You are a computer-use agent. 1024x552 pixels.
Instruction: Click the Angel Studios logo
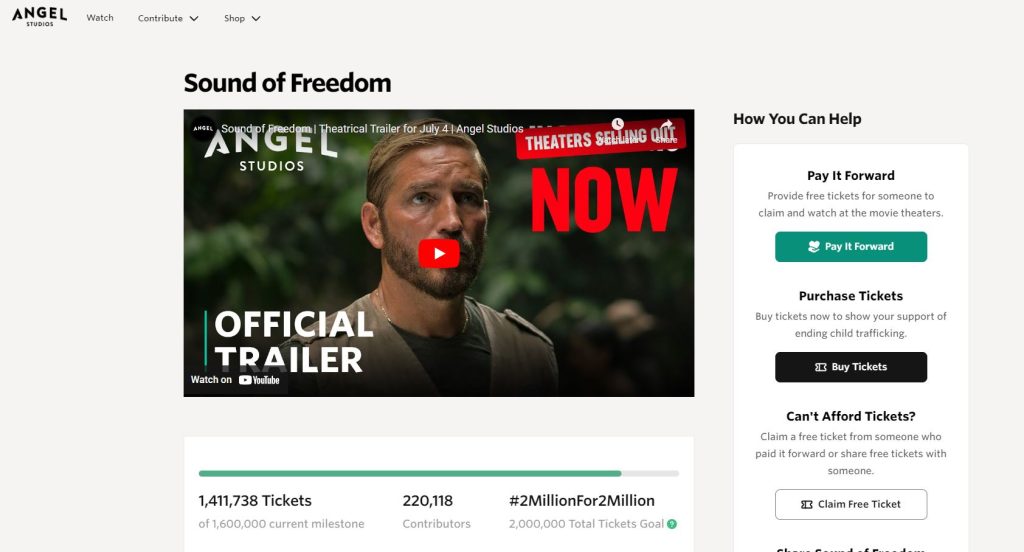(39, 16)
